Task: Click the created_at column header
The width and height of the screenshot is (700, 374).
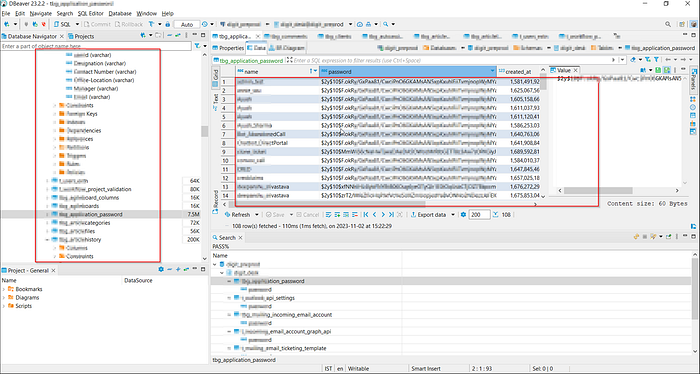Action: click(518, 71)
